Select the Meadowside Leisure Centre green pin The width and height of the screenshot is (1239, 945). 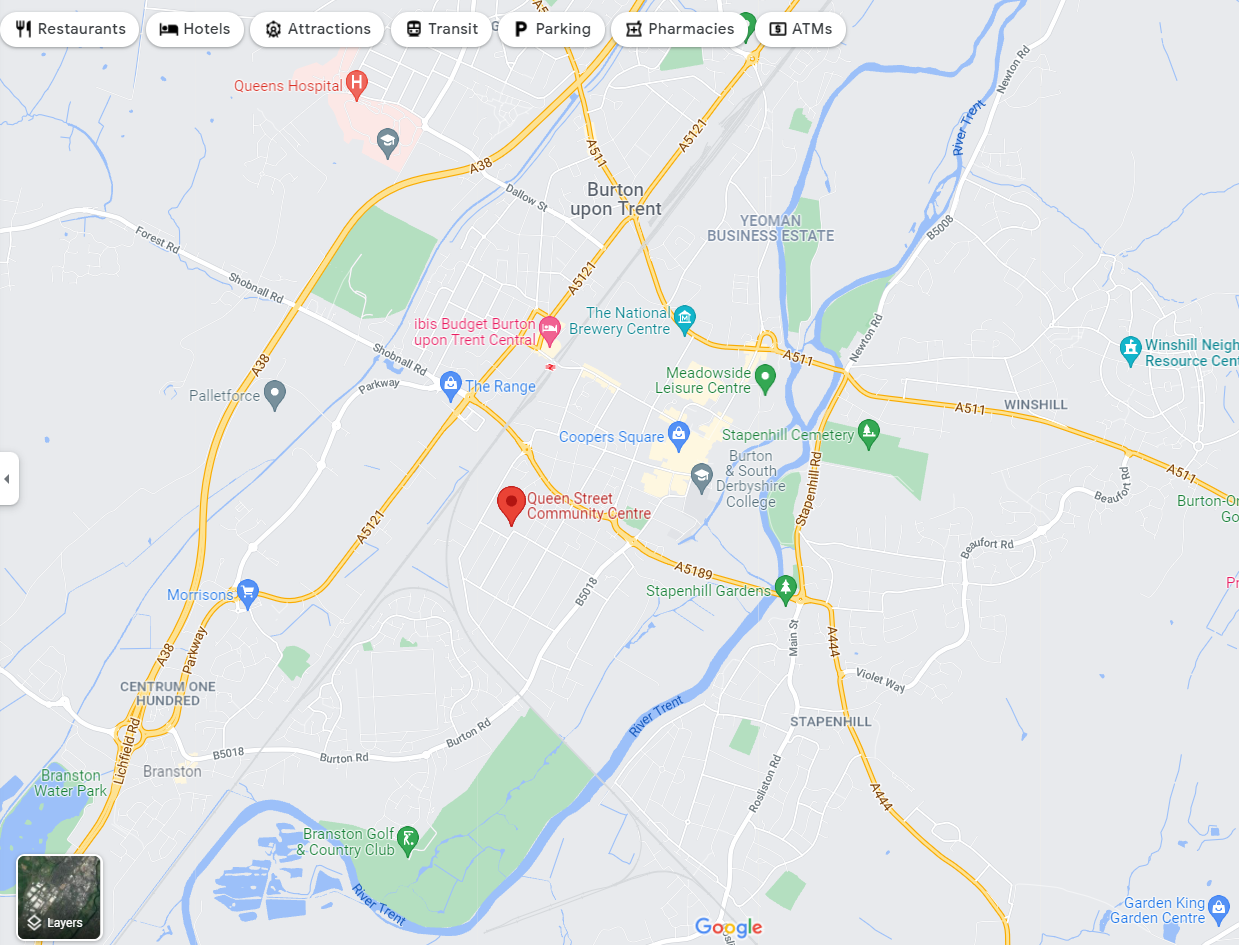point(765,379)
